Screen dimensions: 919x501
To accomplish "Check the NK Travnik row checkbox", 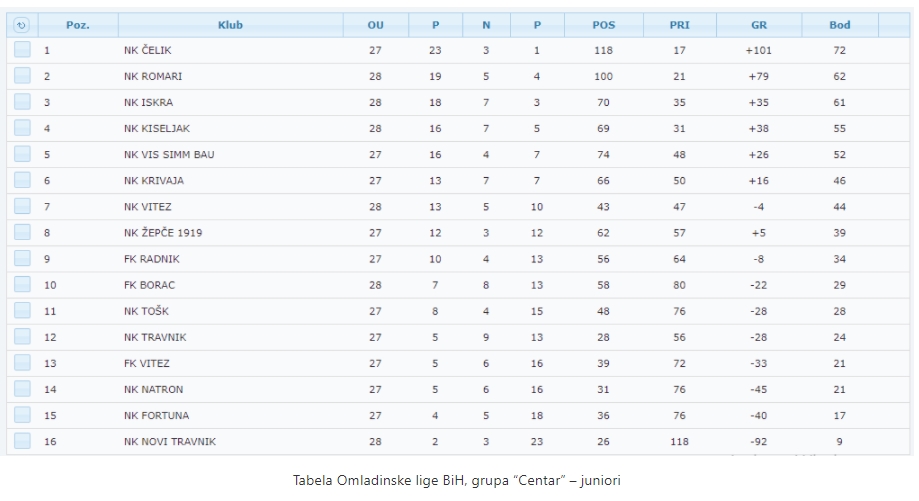I will (22, 337).
